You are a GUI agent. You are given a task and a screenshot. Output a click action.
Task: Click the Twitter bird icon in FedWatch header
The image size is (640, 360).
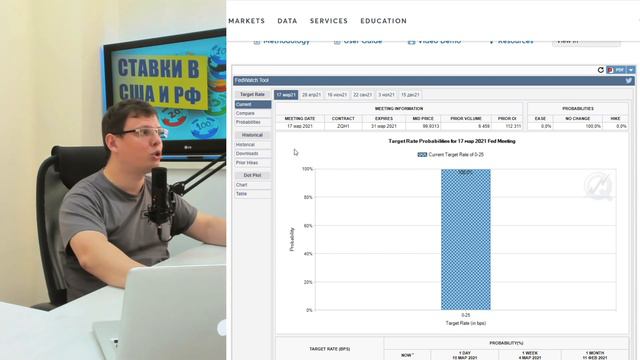[629, 80]
